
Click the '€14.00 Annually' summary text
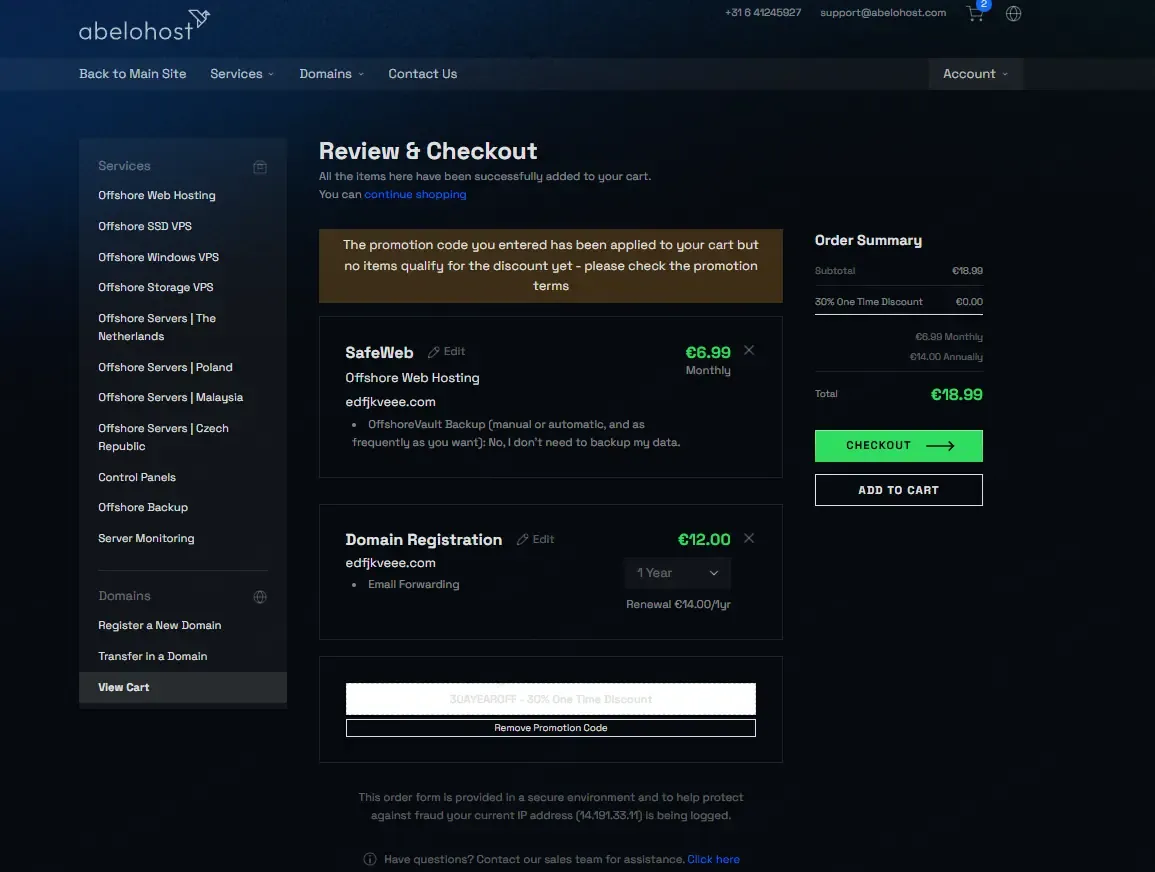pyautogui.click(x=947, y=356)
